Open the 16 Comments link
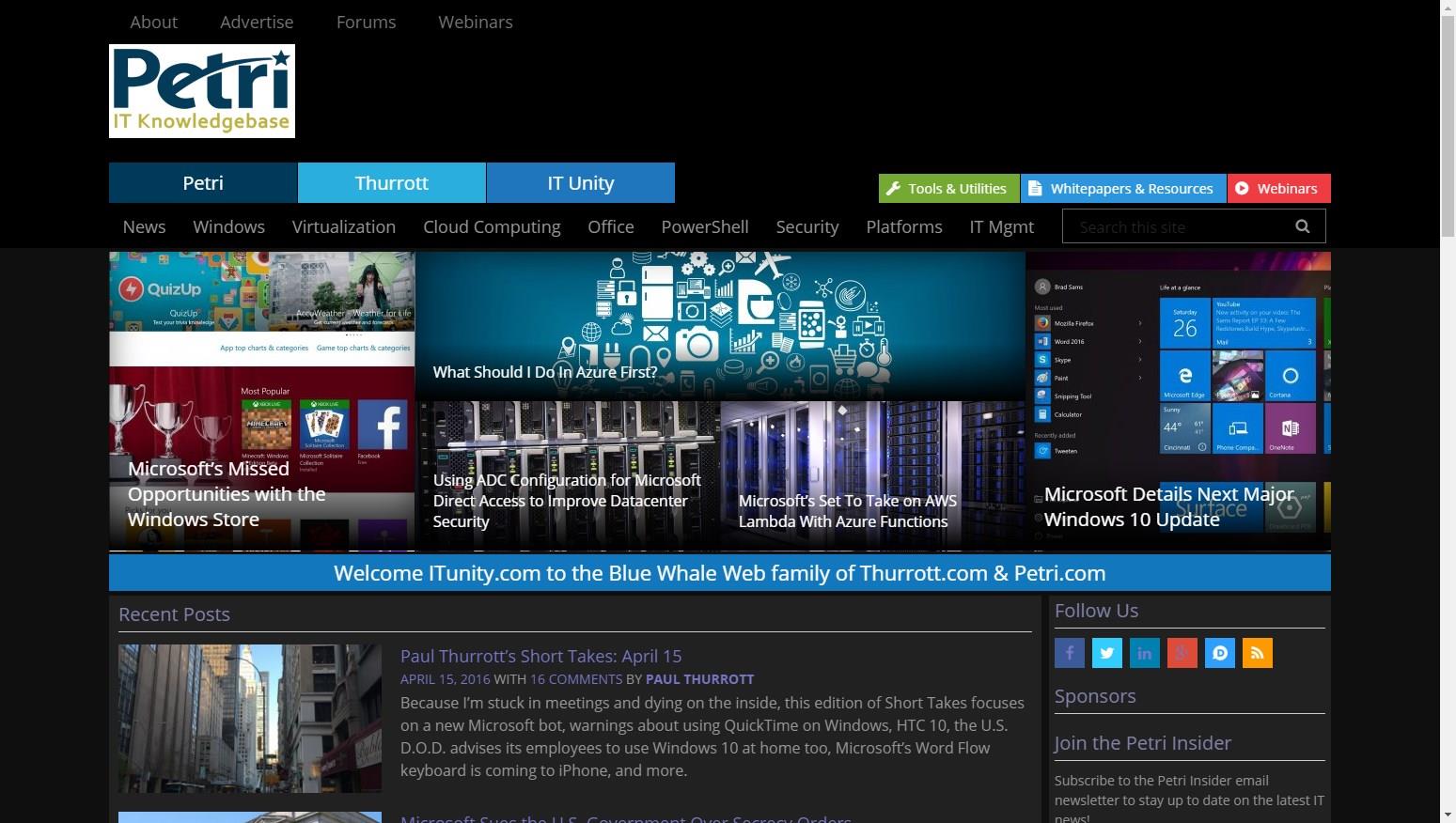The image size is (1456, 823). pos(576,678)
